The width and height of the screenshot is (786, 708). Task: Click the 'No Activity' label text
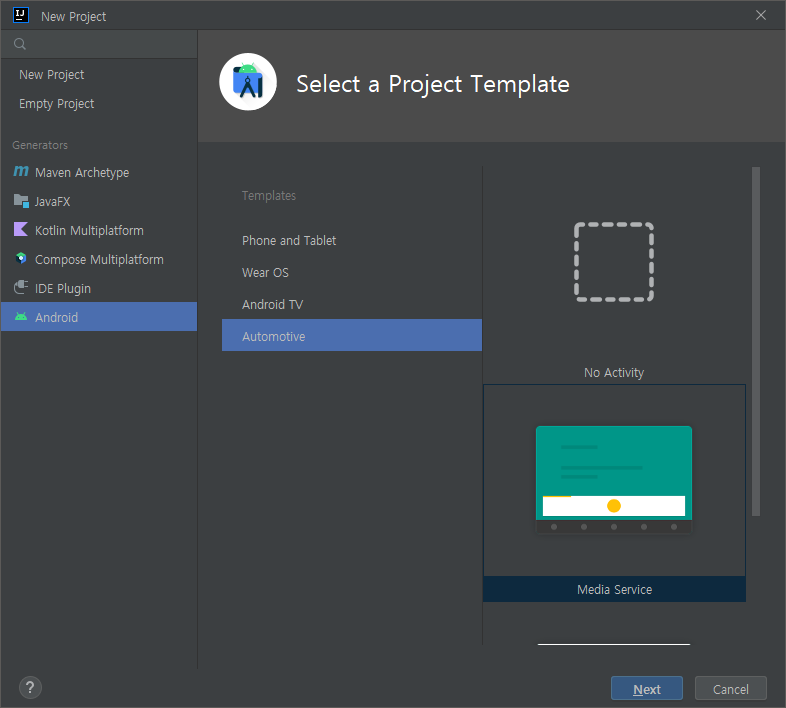click(614, 373)
